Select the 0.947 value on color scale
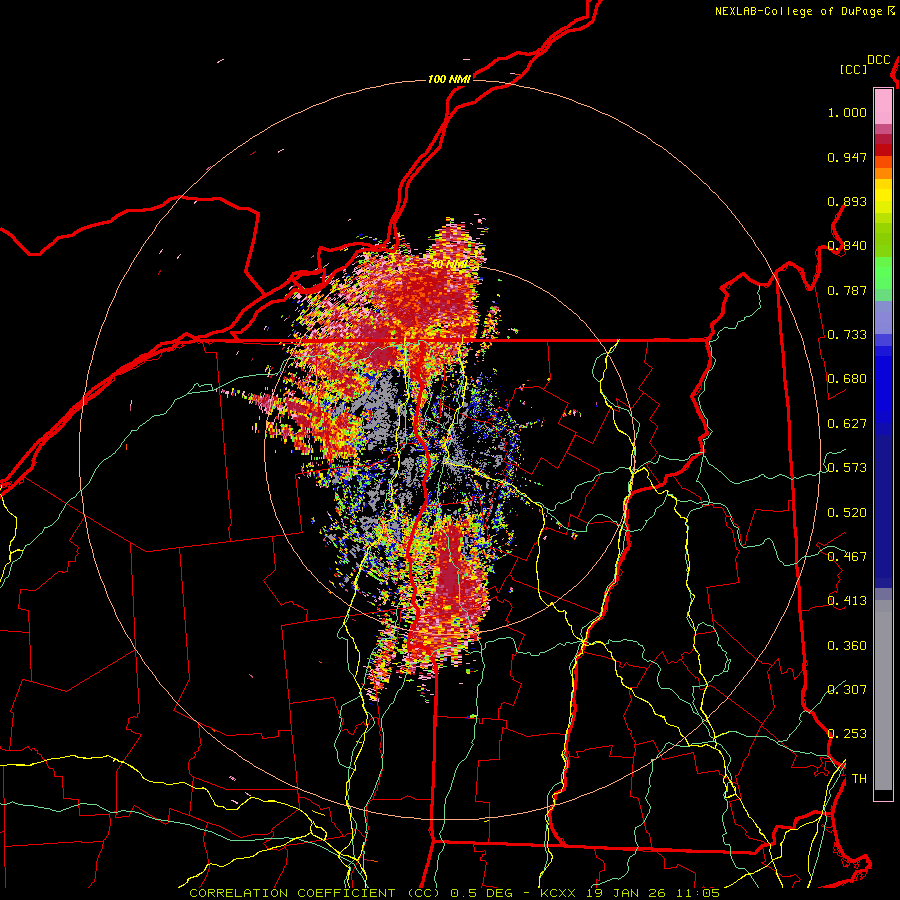Viewport: 900px width, 900px height. [x=847, y=157]
